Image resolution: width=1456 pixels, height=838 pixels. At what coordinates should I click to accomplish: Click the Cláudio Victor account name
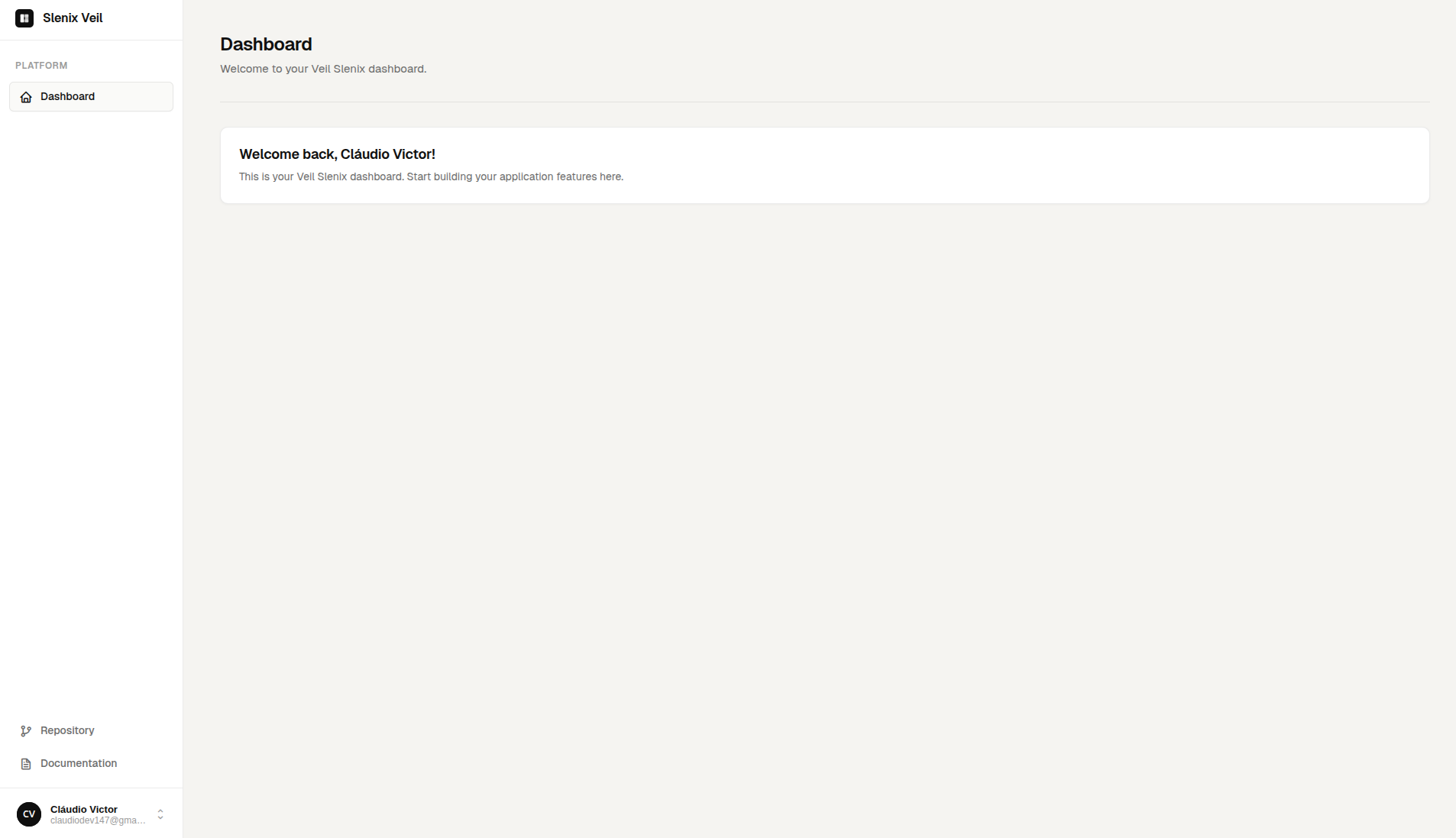coord(84,809)
